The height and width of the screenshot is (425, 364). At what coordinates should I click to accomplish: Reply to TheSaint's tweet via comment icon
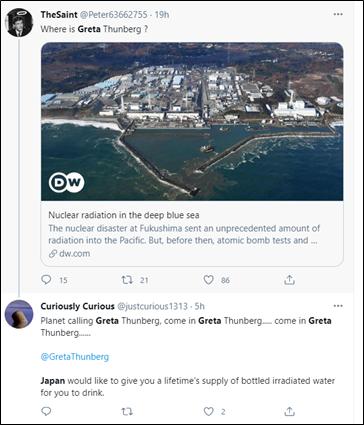click(x=46, y=279)
